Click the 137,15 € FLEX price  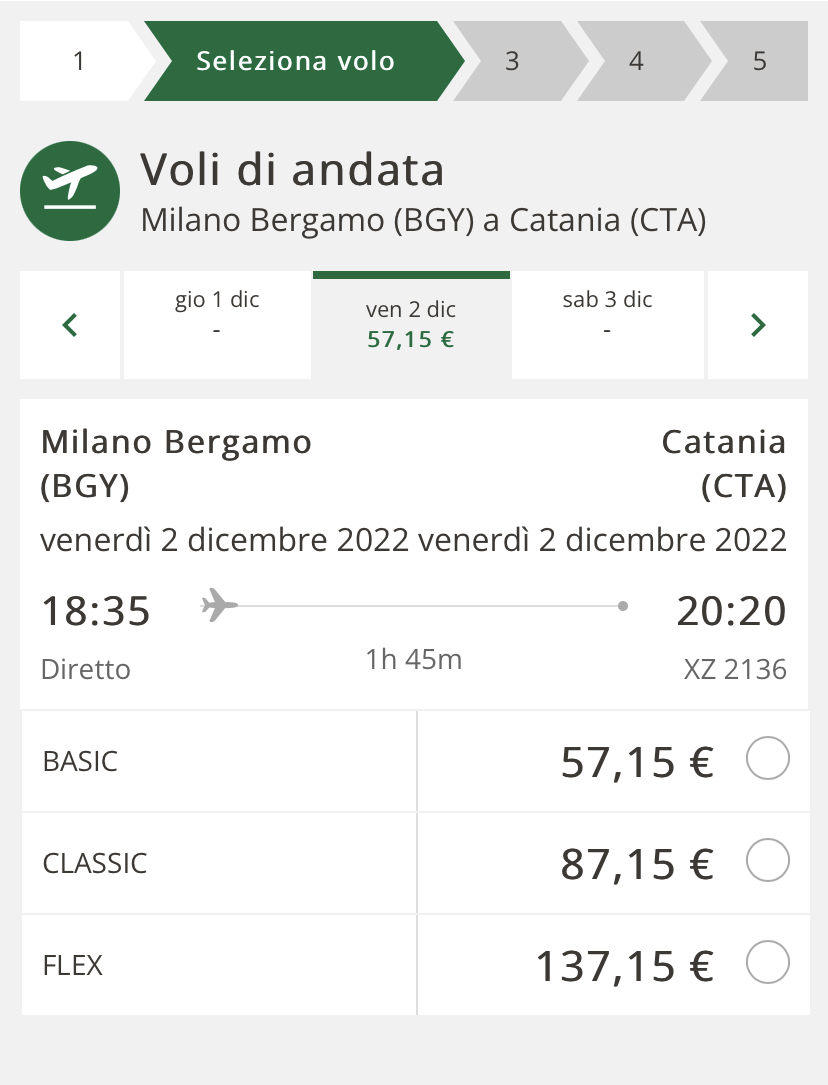624,966
